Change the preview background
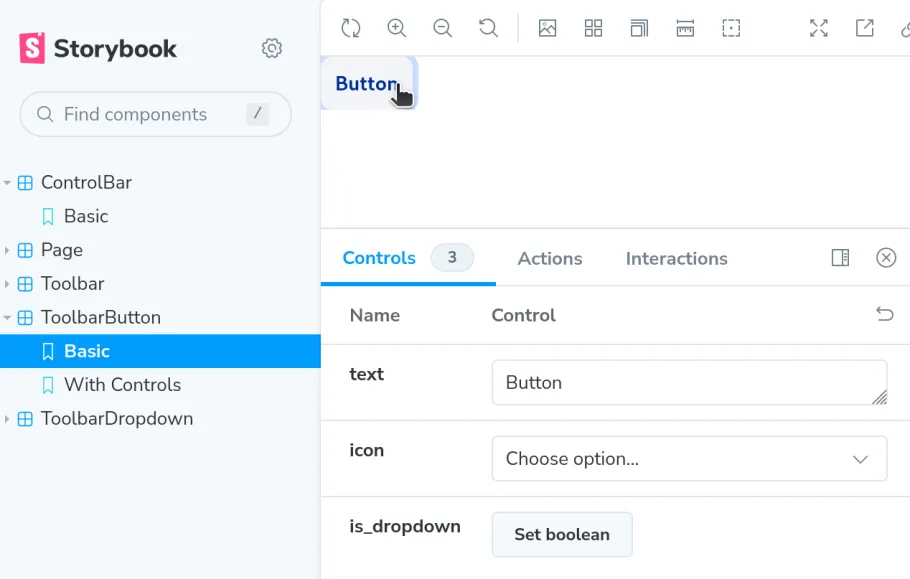 click(x=548, y=28)
